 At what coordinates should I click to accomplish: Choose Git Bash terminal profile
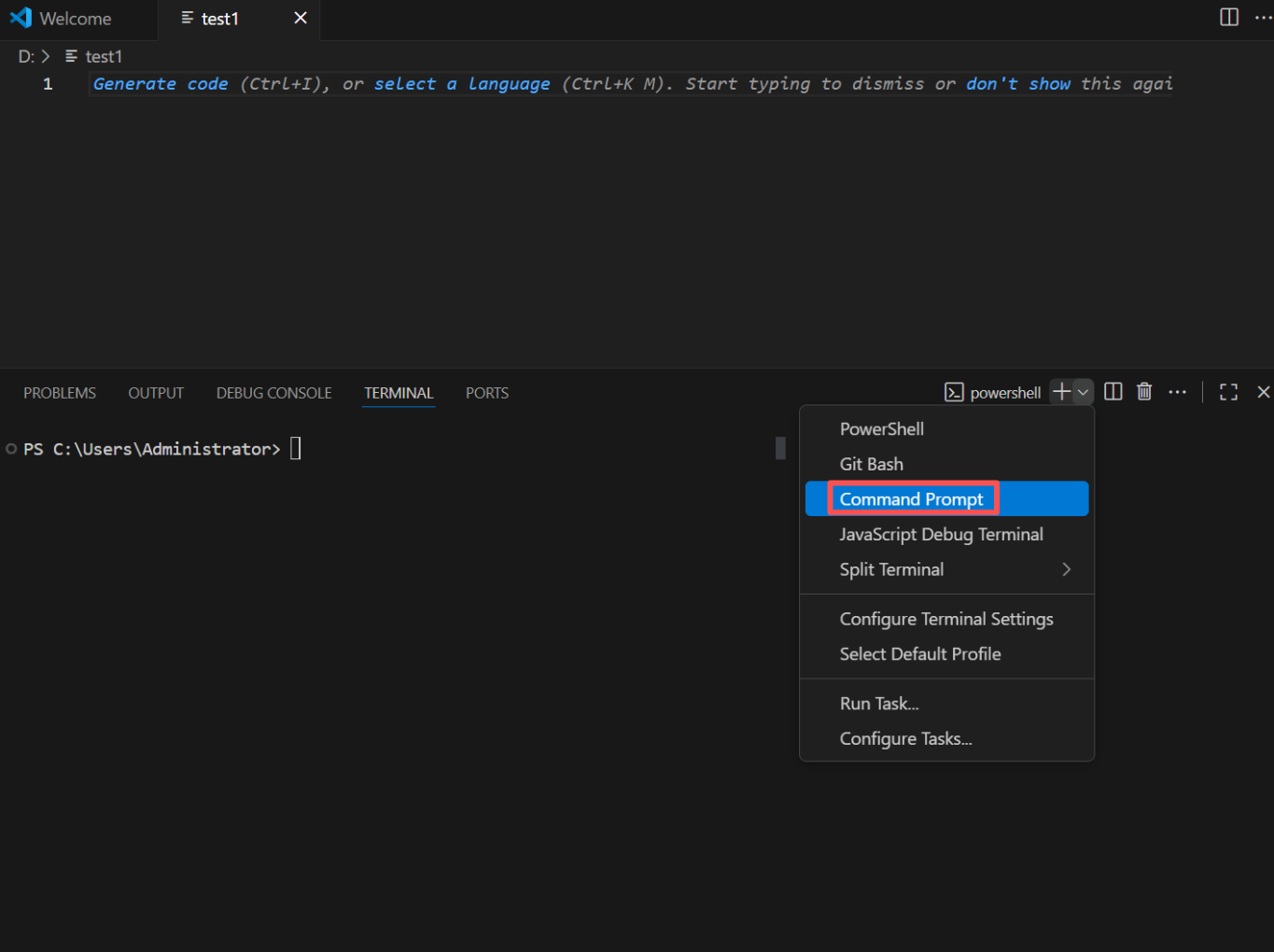coord(871,464)
